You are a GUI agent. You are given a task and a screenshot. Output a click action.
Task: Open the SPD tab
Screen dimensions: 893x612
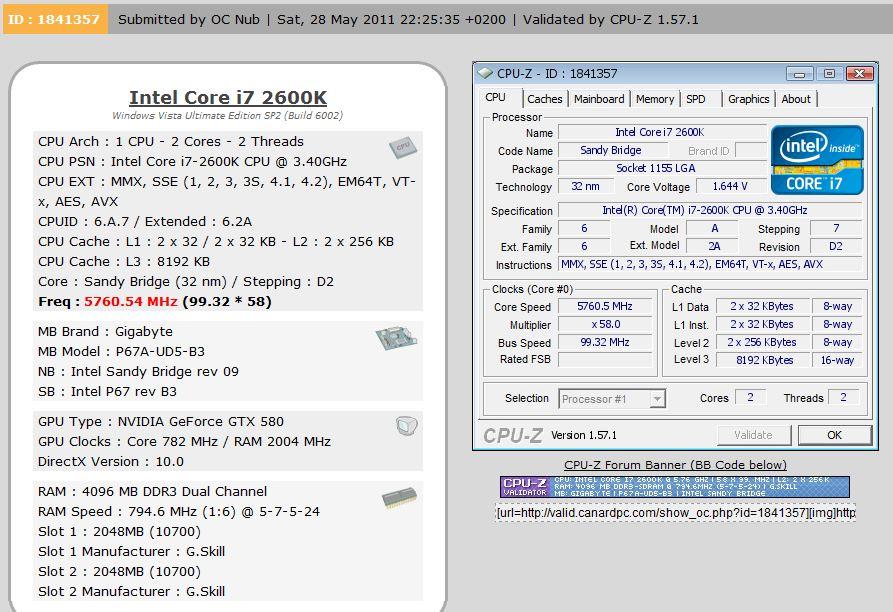pyautogui.click(x=695, y=99)
